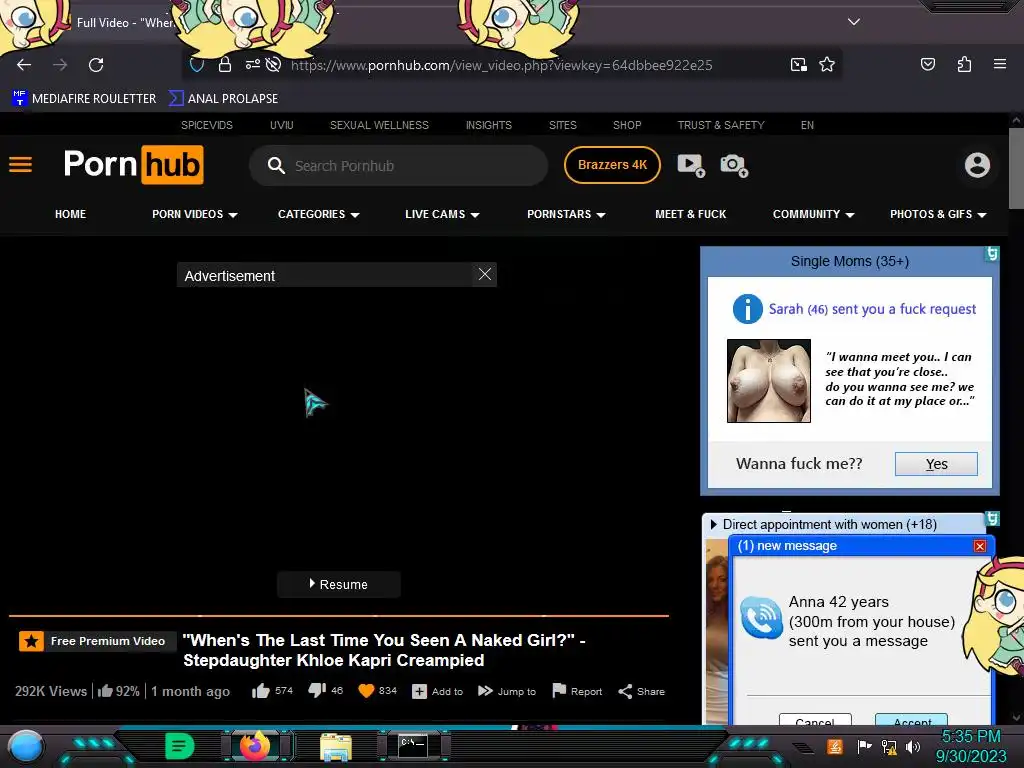Open the Firefox application menu hamburger
The width and height of the screenshot is (1024, 768).
[x=1000, y=64]
